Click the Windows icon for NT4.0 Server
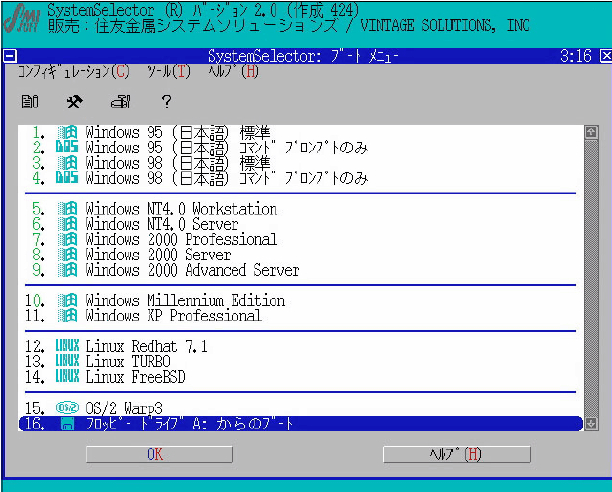Viewport: 612px width, 492px height. pyautogui.click(x=67, y=224)
